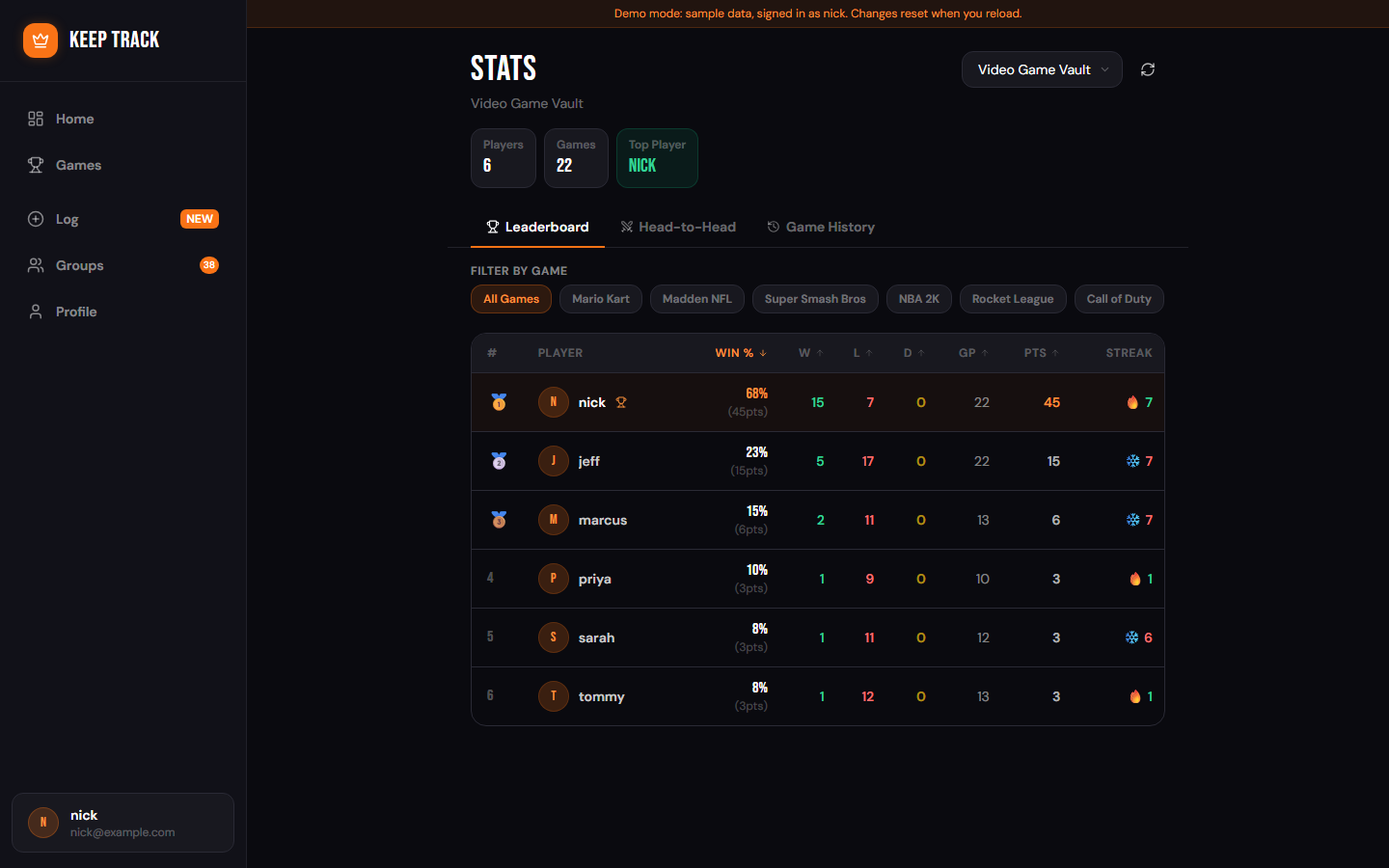The width and height of the screenshot is (1389, 868).
Task: Click the KEEP TRACK title text
Action: coord(114,40)
